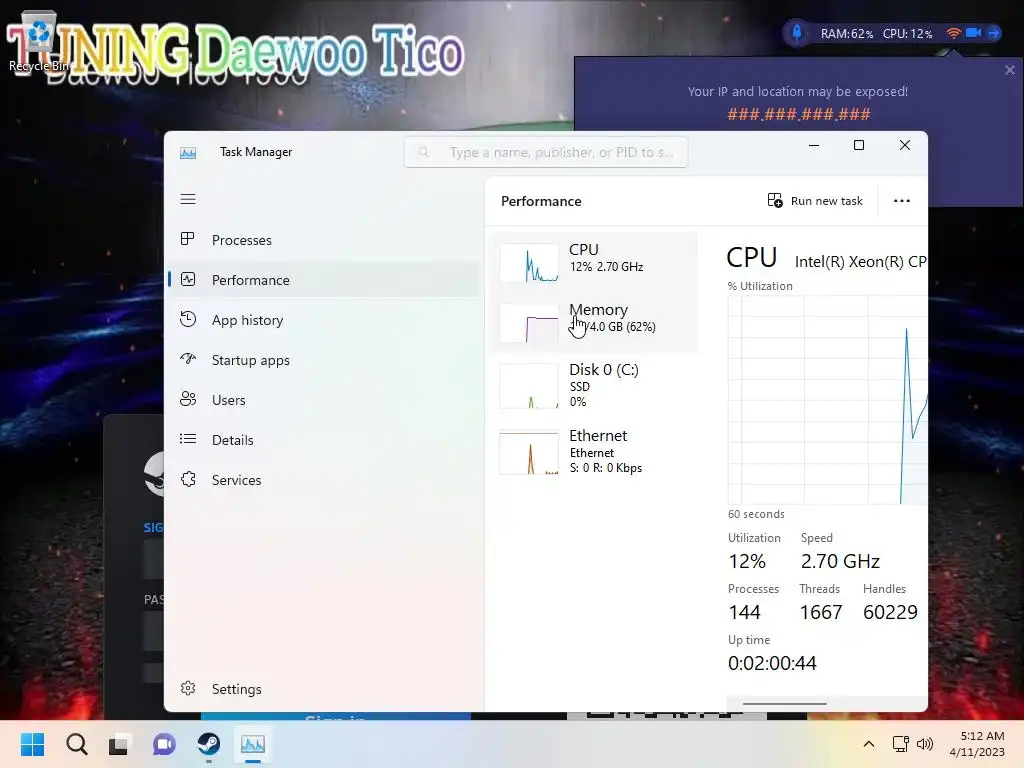Click the App history clock icon
The image size is (1024, 768).
pos(188,319)
